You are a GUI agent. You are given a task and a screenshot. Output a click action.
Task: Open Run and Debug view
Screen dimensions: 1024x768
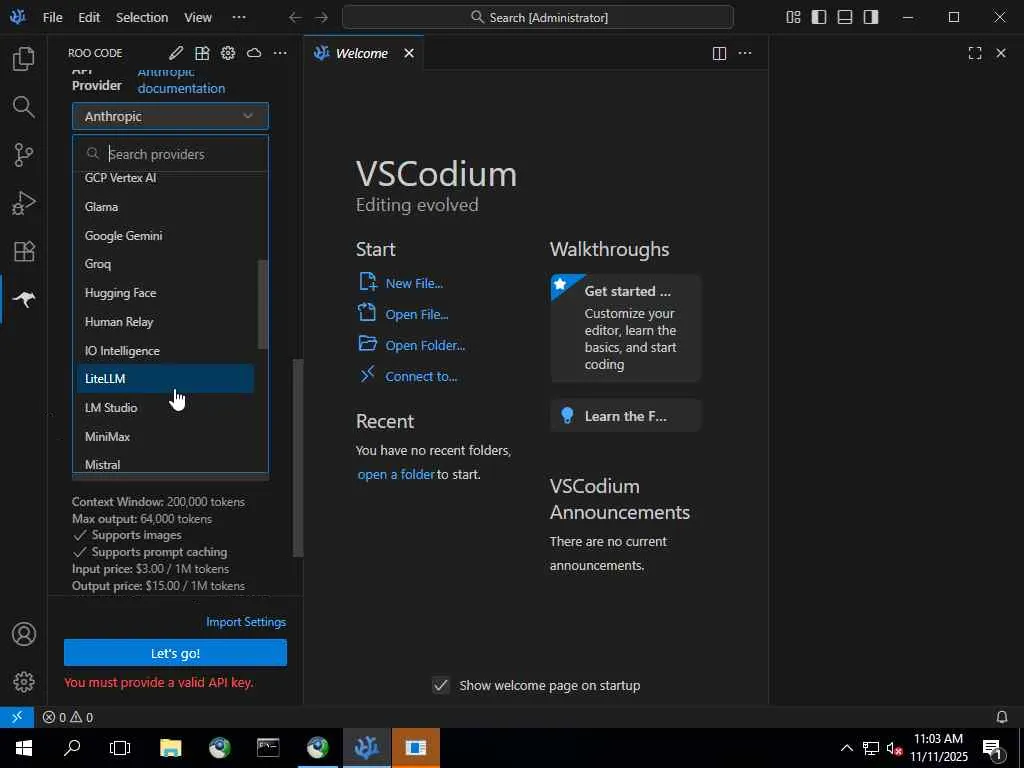[x=24, y=203]
